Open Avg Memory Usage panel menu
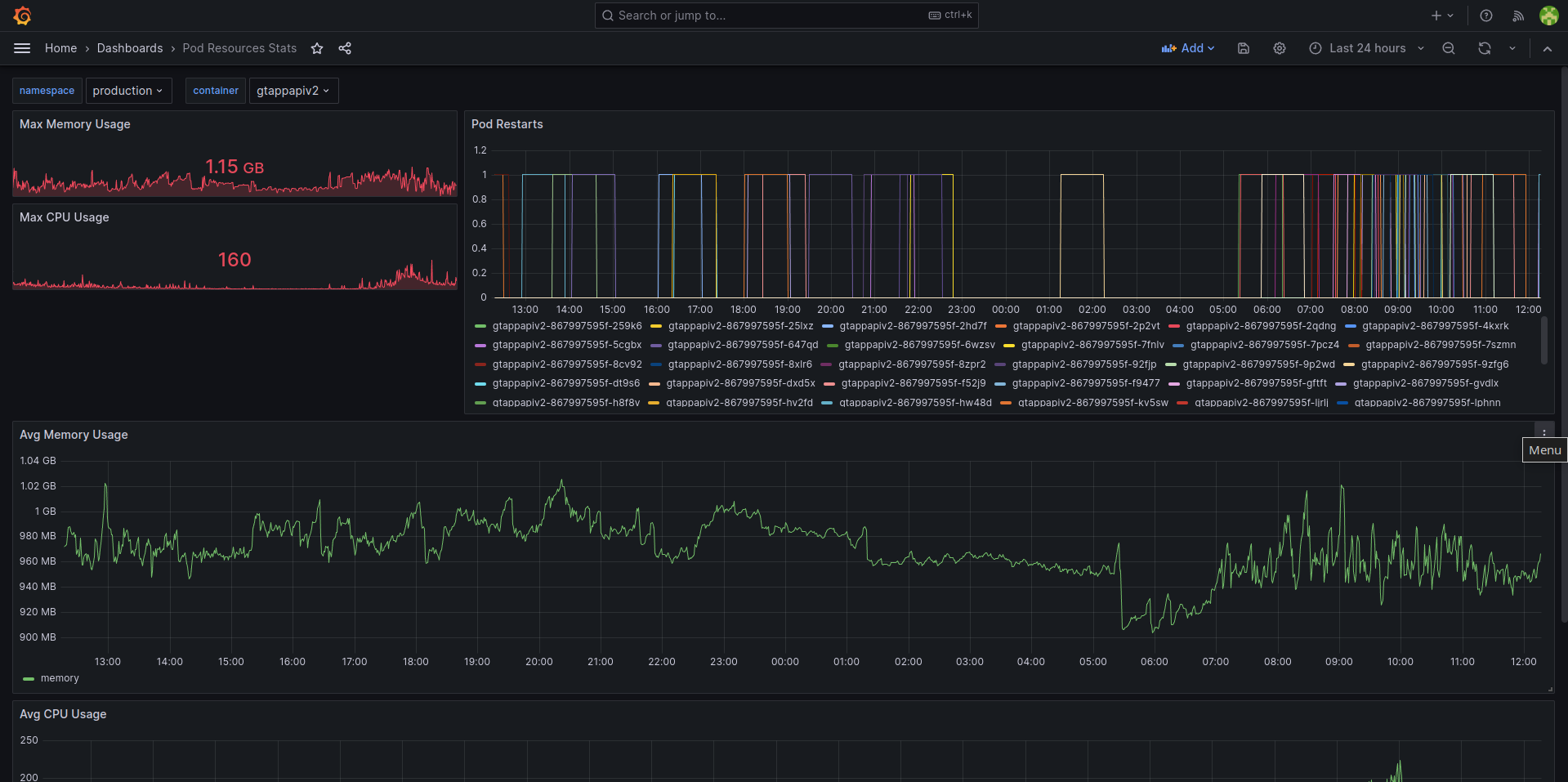The width and height of the screenshot is (1568, 782). click(x=1543, y=432)
